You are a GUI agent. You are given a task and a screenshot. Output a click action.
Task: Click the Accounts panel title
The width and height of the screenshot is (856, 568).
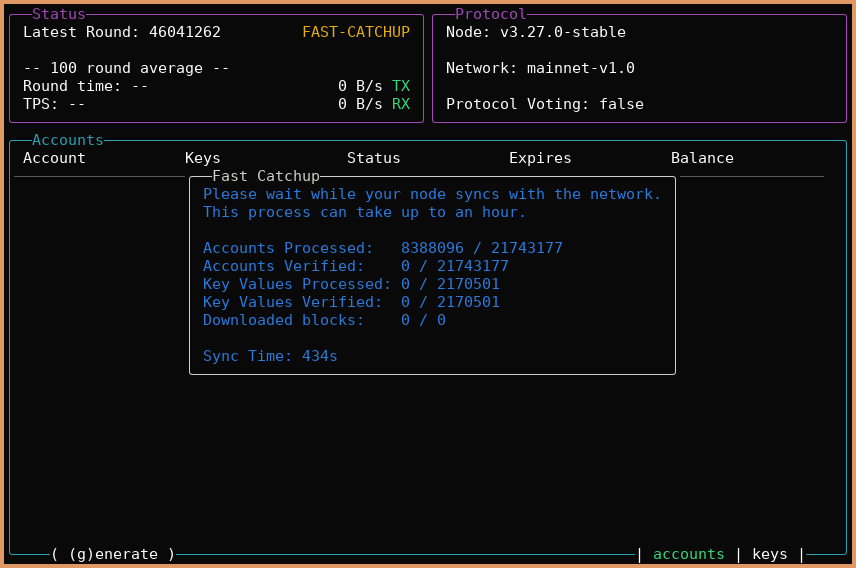coord(68,140)
